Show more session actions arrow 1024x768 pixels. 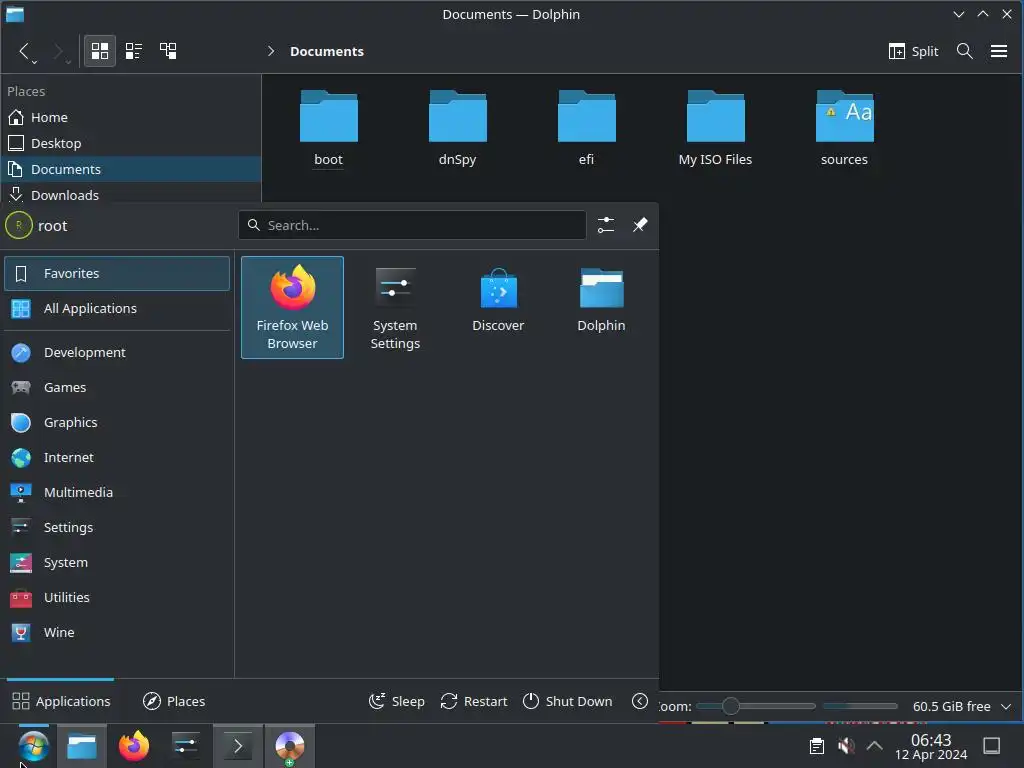click(x=640, y=701)
